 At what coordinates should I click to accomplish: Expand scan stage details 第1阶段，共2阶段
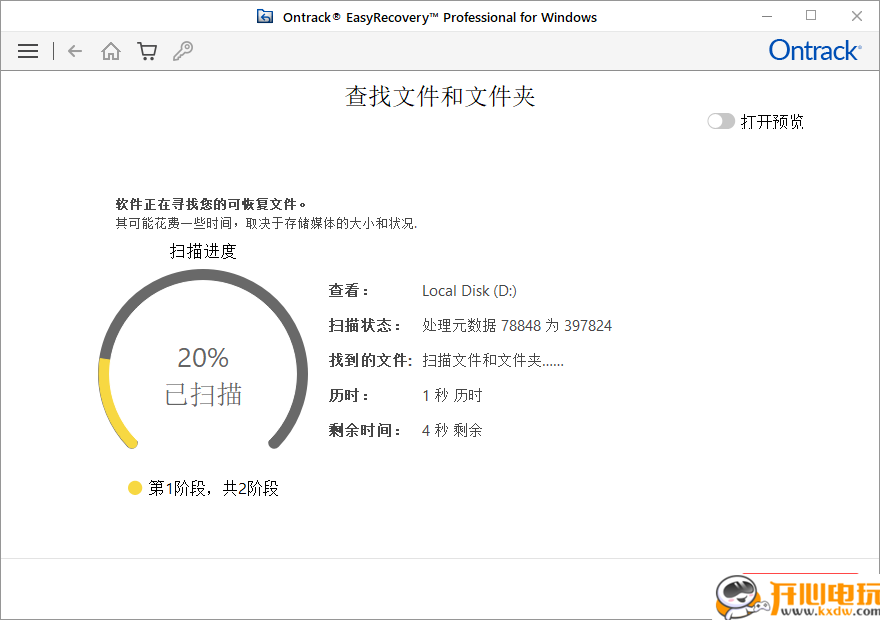[215, 488]
